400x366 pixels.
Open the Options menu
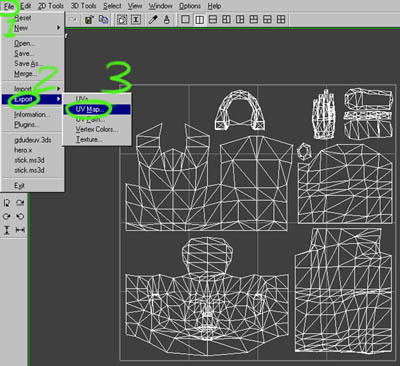(x=190, y=6)
